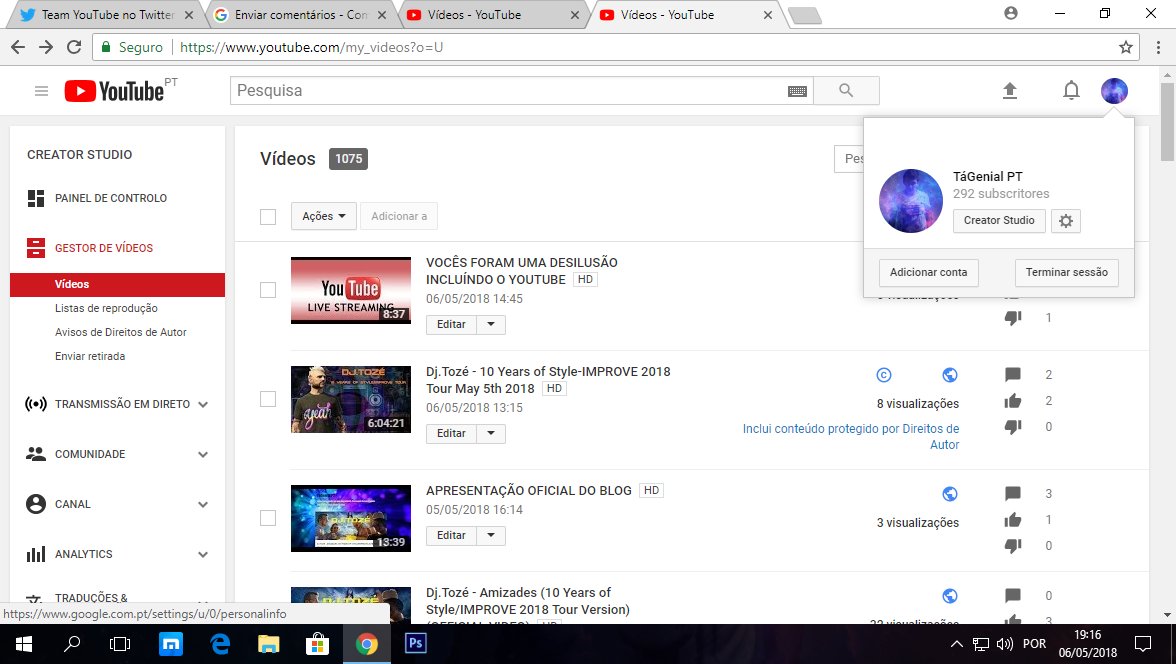
Task: Click public globe icon on Dj.Tozé 10 Years video
Action: tap(950, 375)
